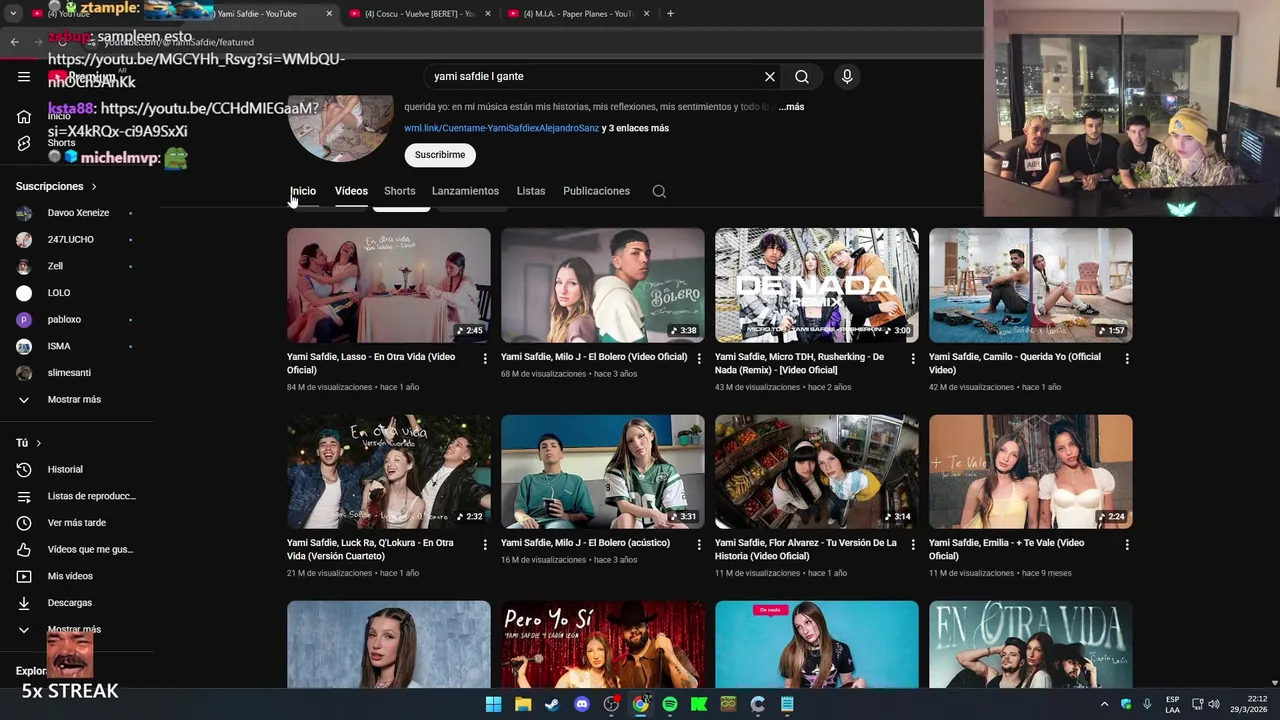Clear the search box with X
Image resolution: width=1280 pixels, height=720 pixels.
click(770, 76)
